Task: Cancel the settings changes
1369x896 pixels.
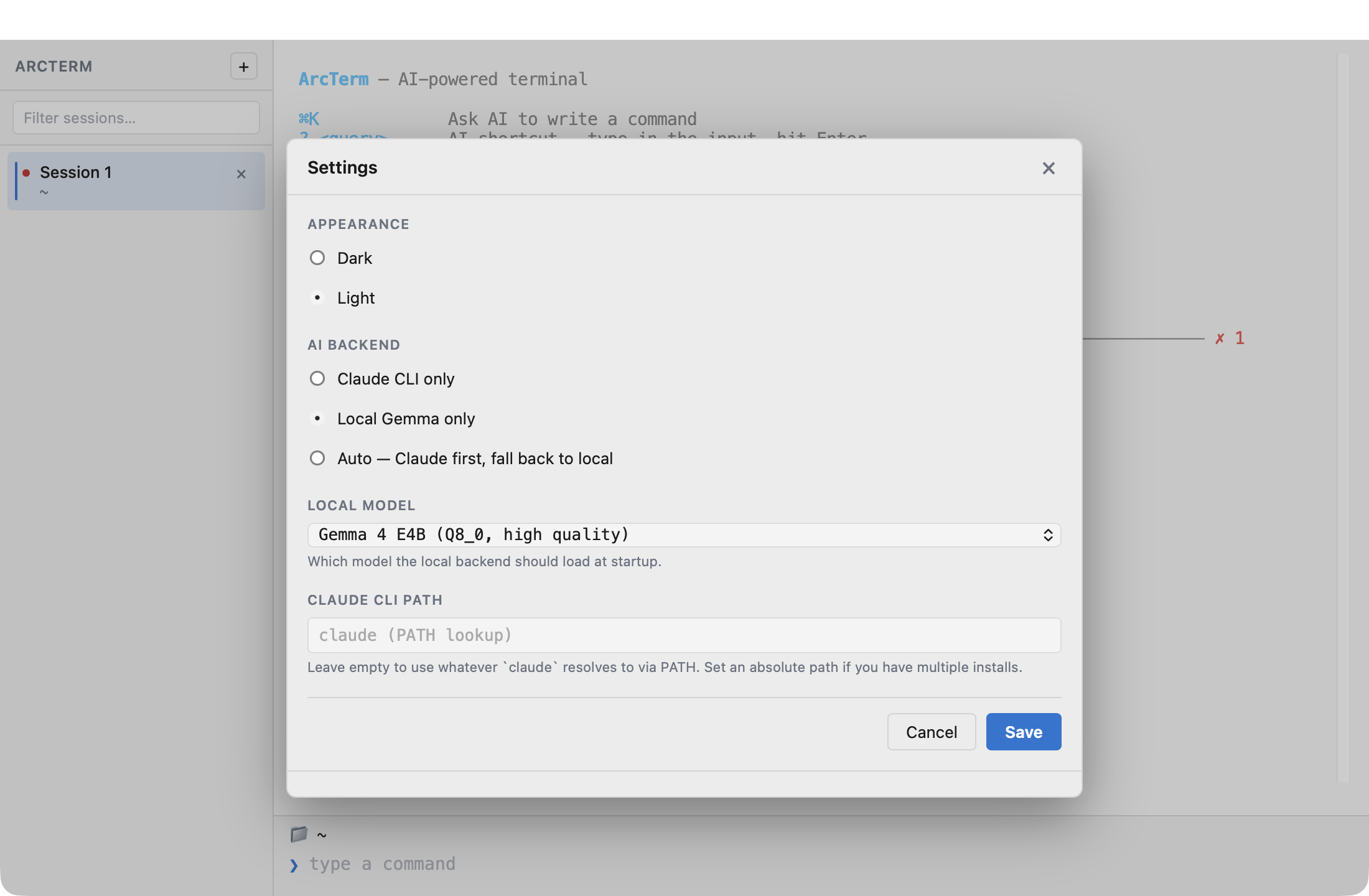Action: [931, 732]
